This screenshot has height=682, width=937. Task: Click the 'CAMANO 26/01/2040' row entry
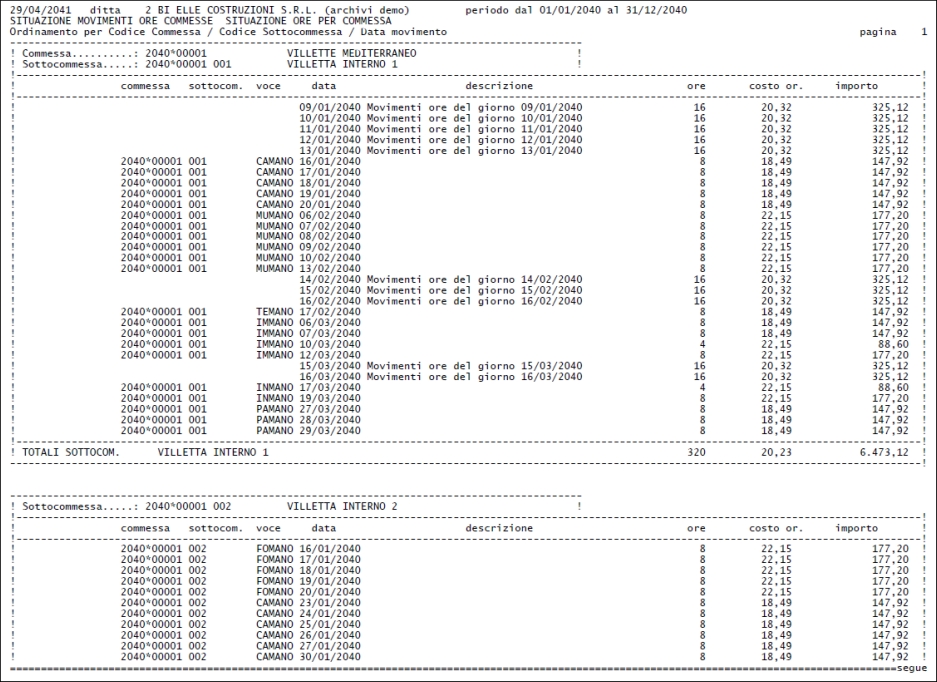click(x=308, y=635)
